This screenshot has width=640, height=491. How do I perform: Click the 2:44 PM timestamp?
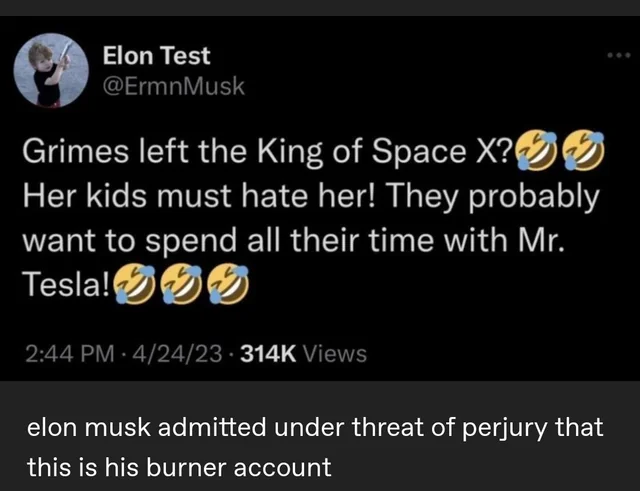[66, 353]
